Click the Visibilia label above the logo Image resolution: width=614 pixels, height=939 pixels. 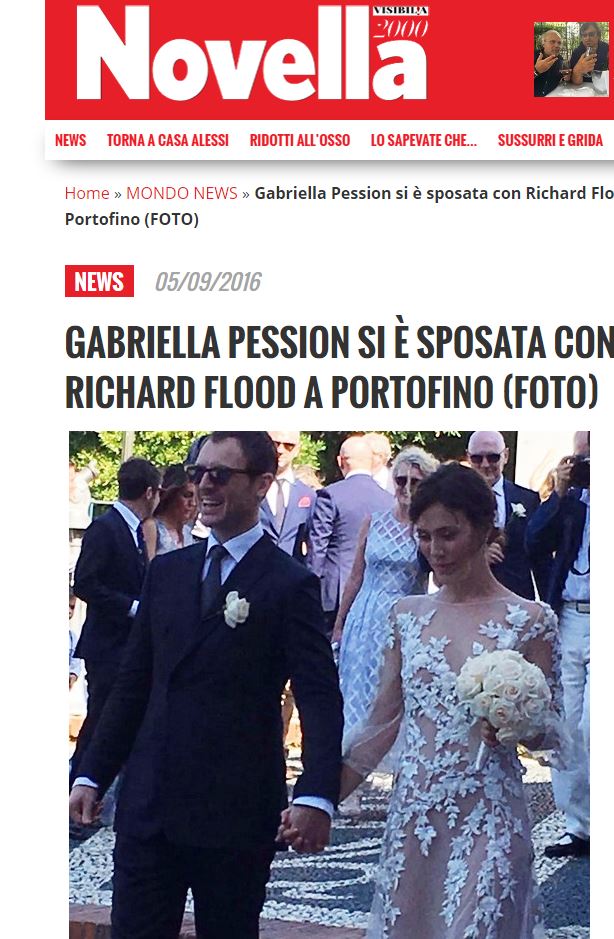pos(400,11)
